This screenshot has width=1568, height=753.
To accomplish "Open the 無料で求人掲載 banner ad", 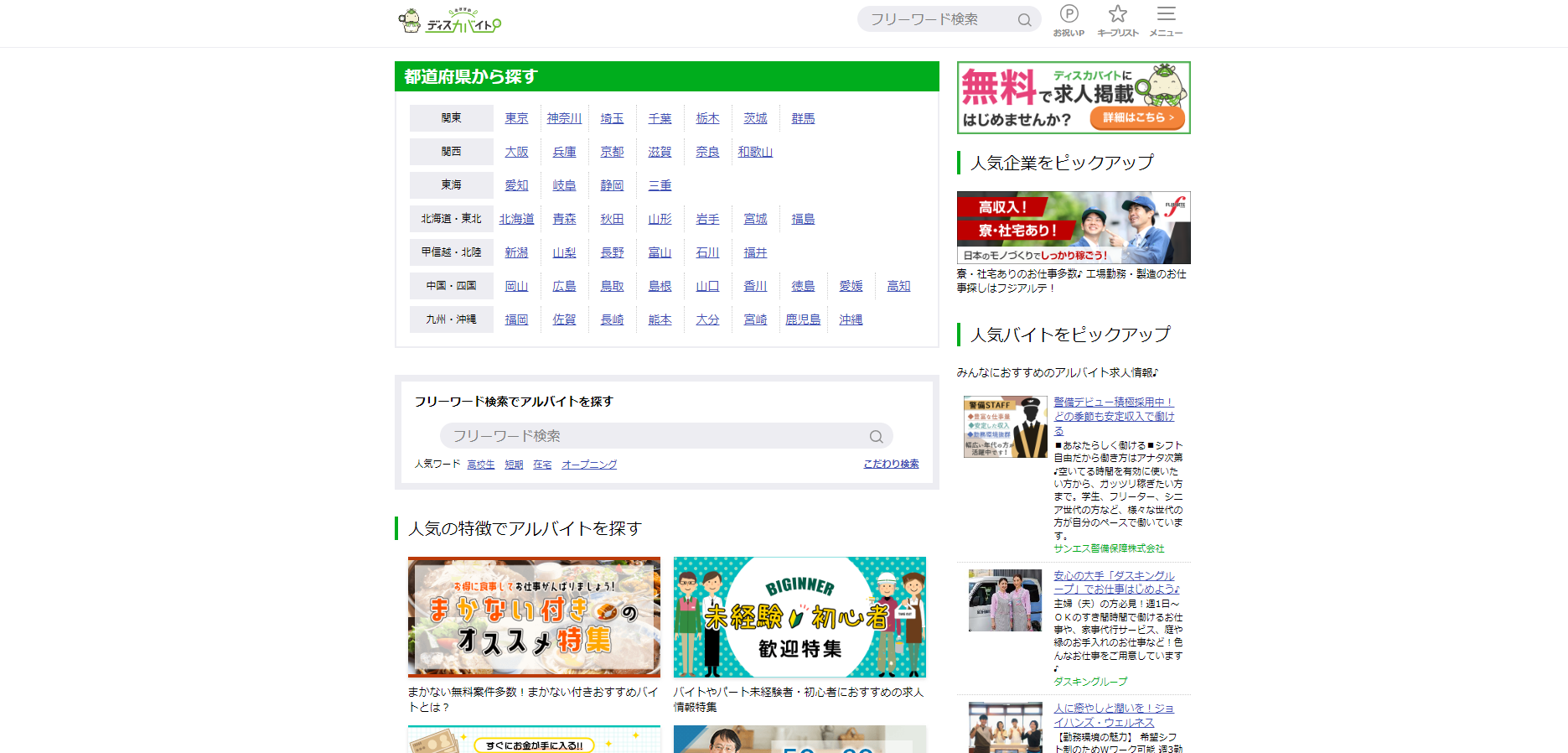I will pyautogui.click(x=1074, y=97).
